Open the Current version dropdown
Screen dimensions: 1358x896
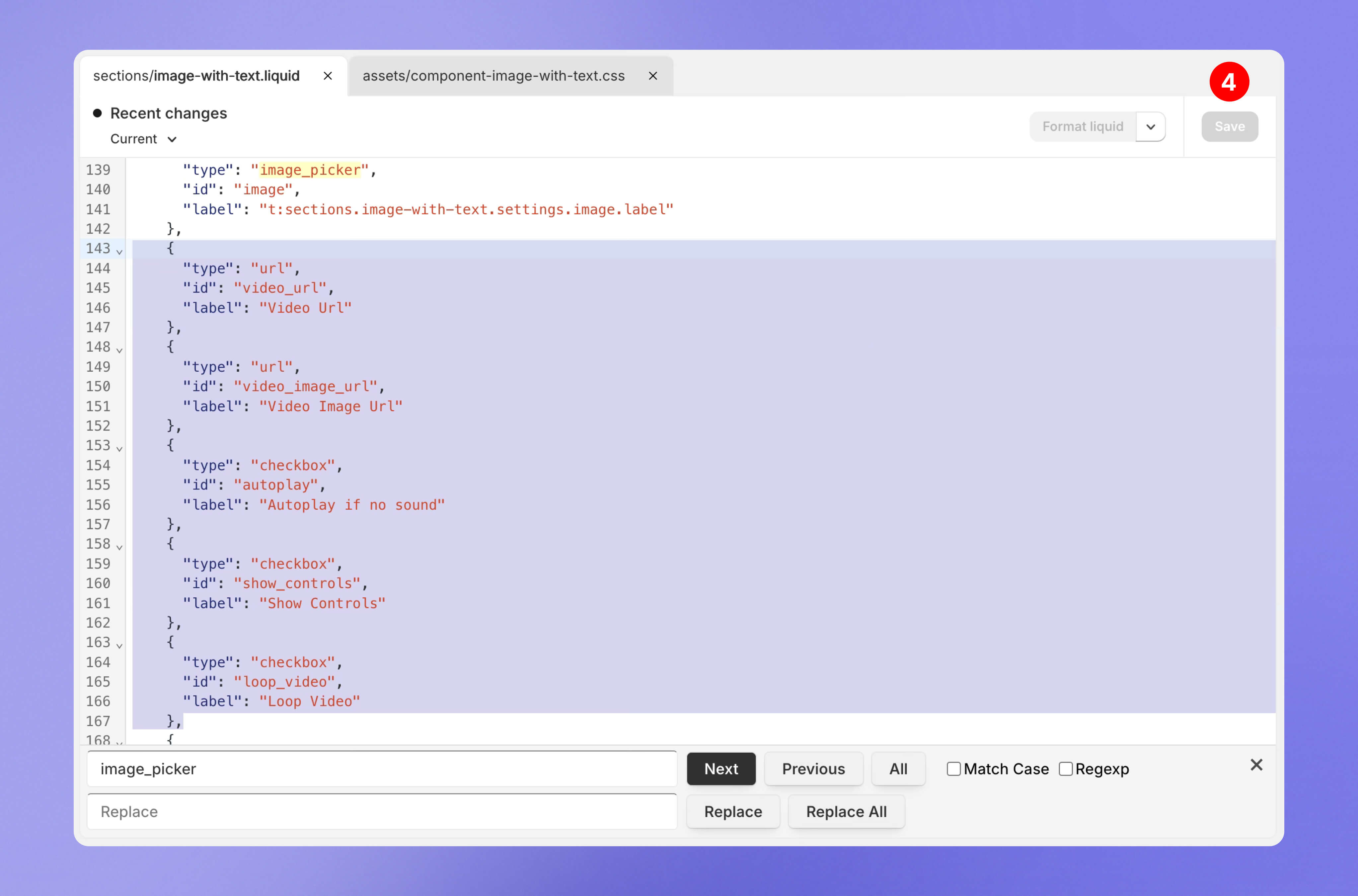point(143,139)
